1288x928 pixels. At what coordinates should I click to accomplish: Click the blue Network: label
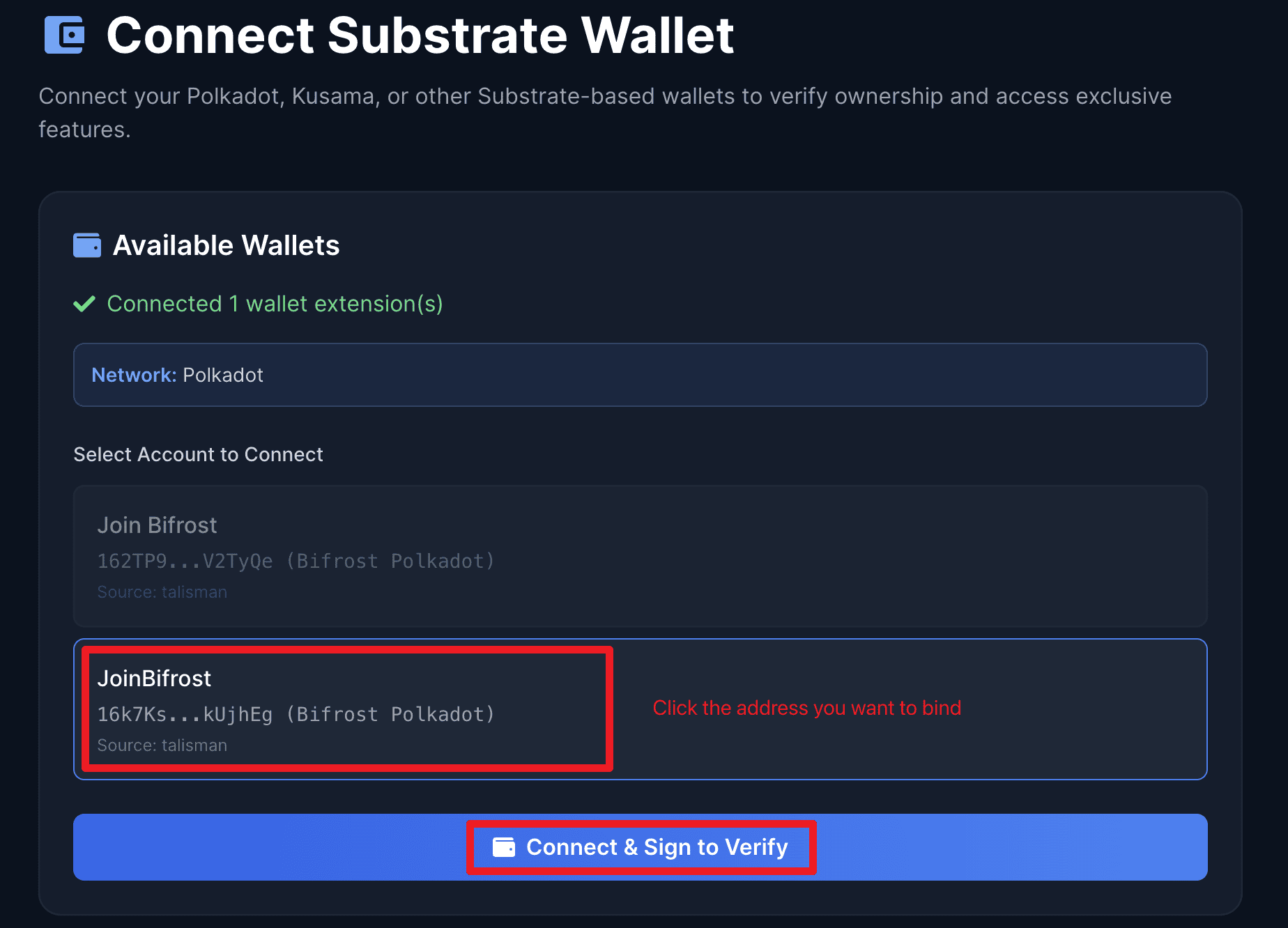(134, 375)
